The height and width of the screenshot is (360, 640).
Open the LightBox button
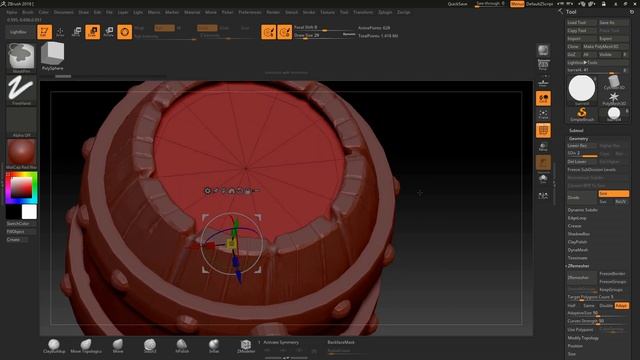tap(20, 32)
